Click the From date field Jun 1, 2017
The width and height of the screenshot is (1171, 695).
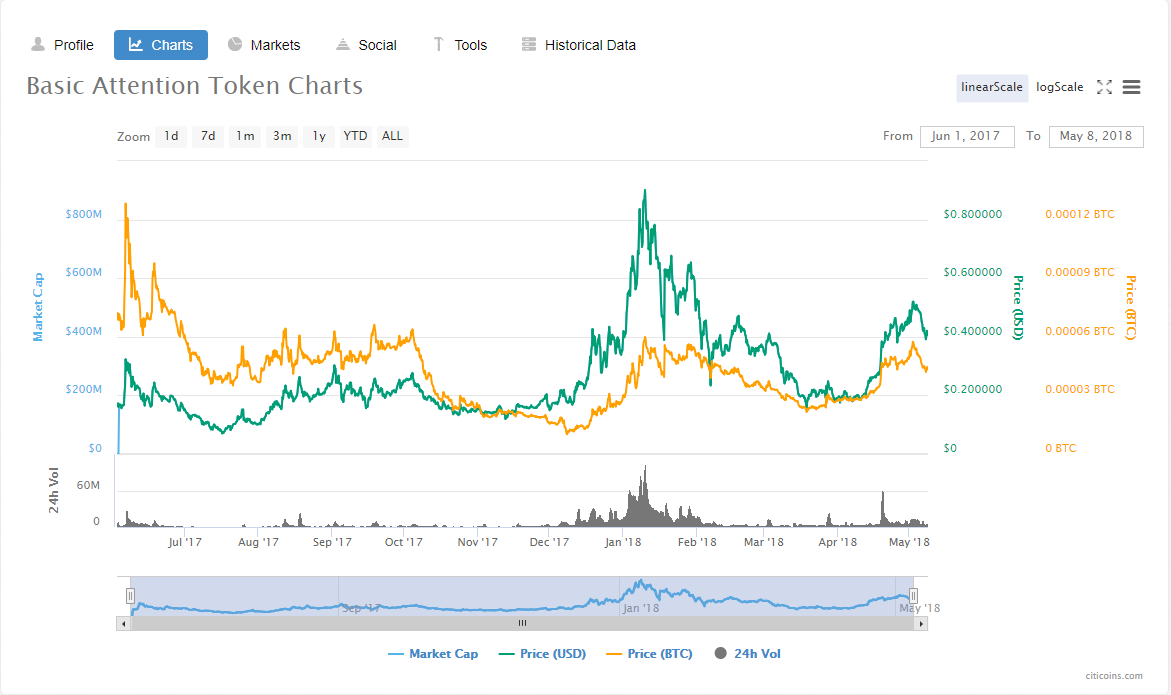[x=967, y=137]
